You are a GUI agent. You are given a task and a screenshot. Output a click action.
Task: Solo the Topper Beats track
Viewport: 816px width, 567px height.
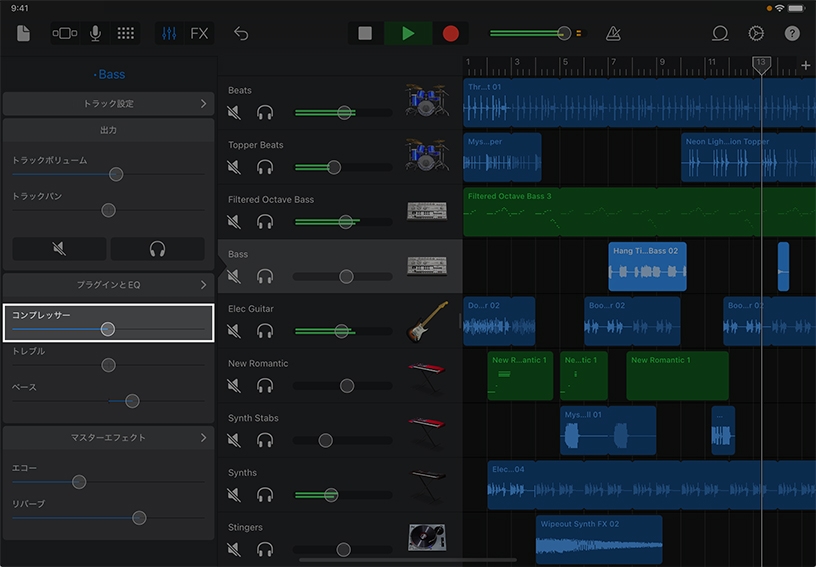(265, 167)
